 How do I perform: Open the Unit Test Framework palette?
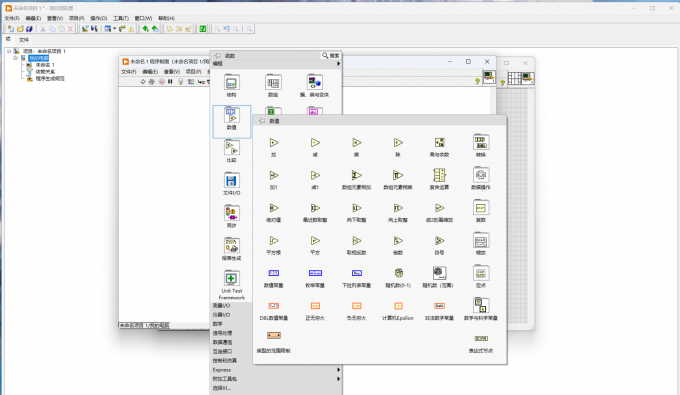pyautogui.click(x=232, y=278)
